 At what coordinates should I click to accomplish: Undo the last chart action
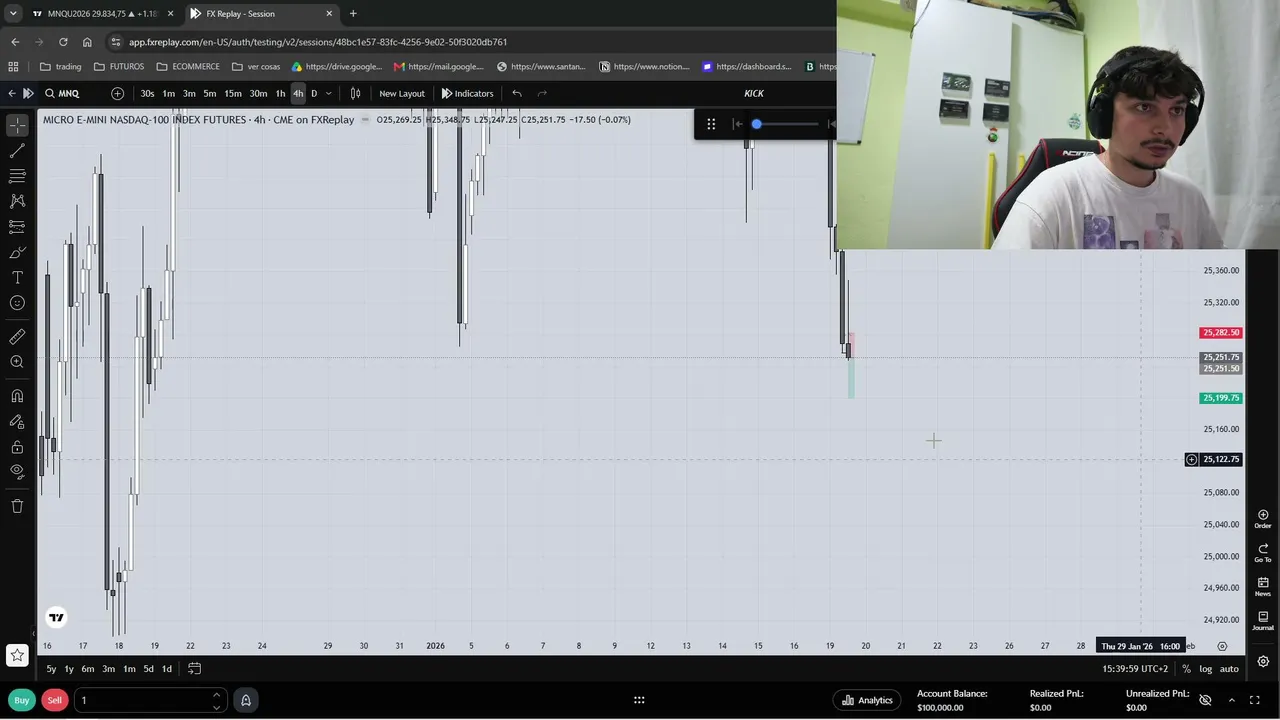coord(517,93)
